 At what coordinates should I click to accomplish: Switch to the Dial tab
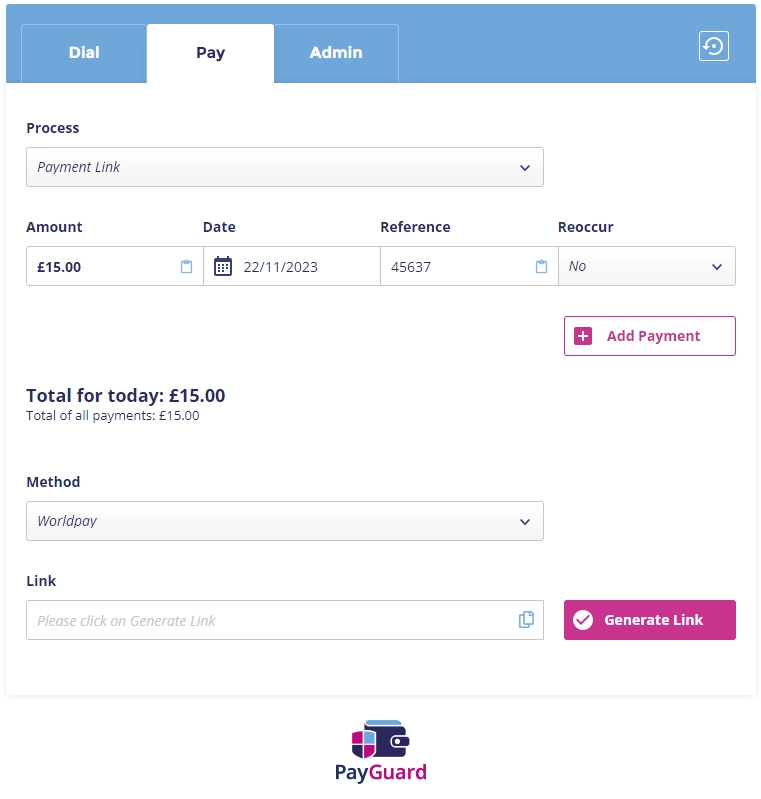click(x=84, y=53)
